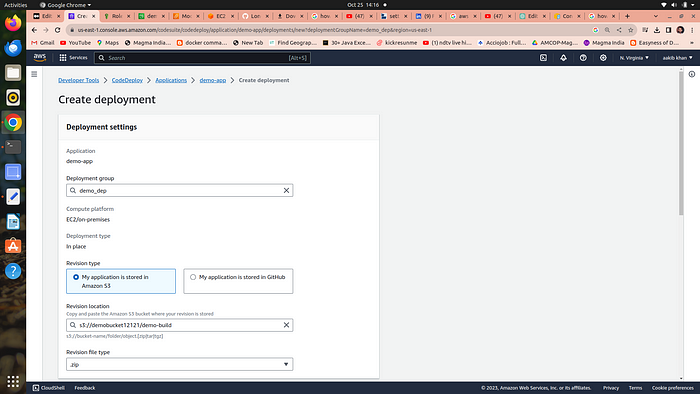Launch Firefox from the dock
Screen dimensions: 700x394
point(13,23)
